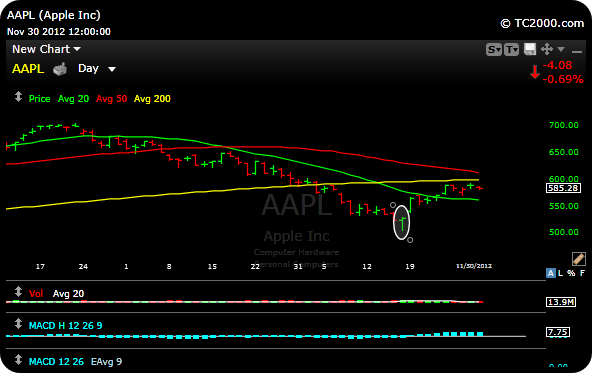The width and height of the screenshot is (592, 373).
Task: Click the -4.08 net change value
Action: (557, 65)
